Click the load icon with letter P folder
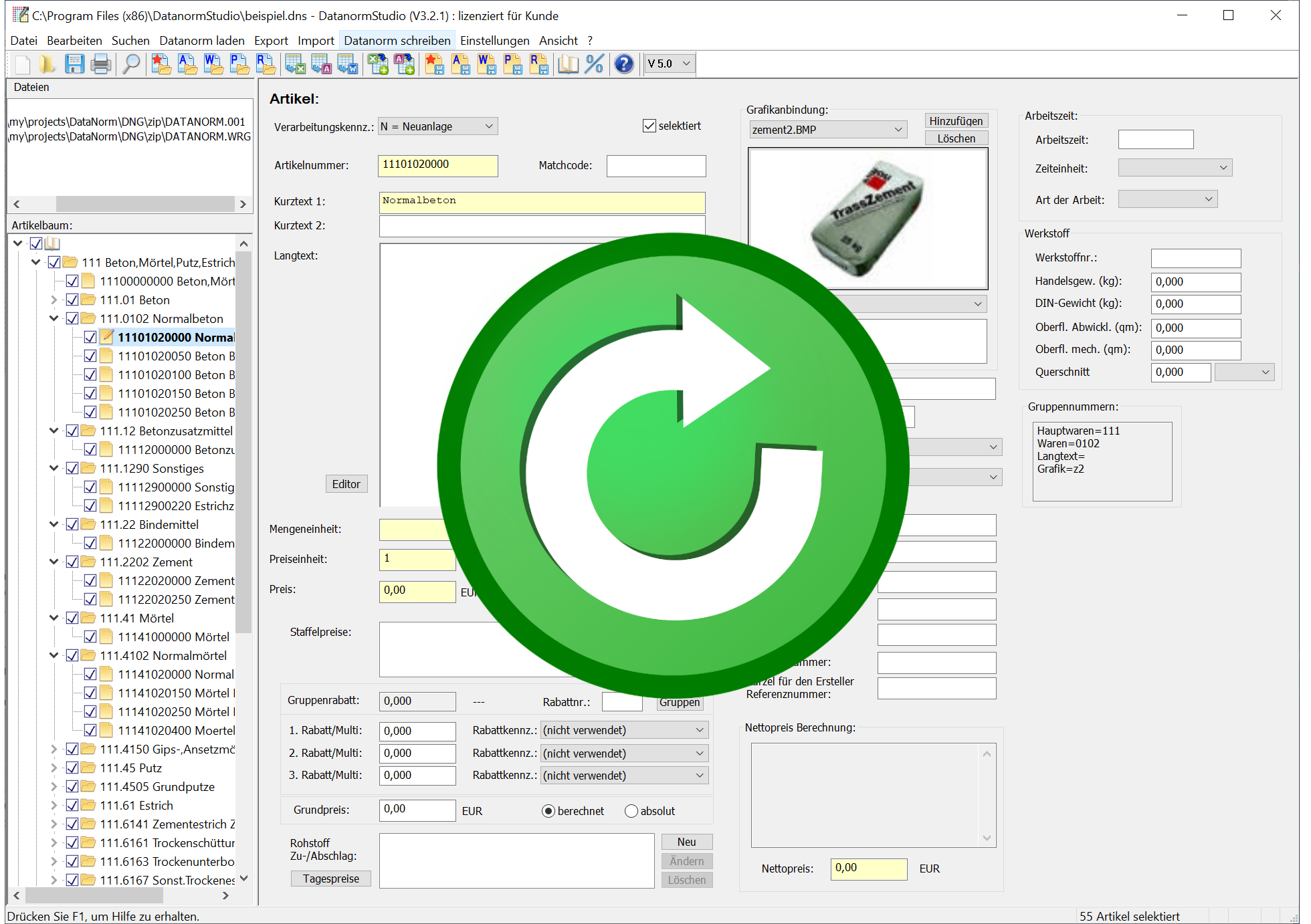This screenshot has width=1311, height=924. tap(239, 64)
